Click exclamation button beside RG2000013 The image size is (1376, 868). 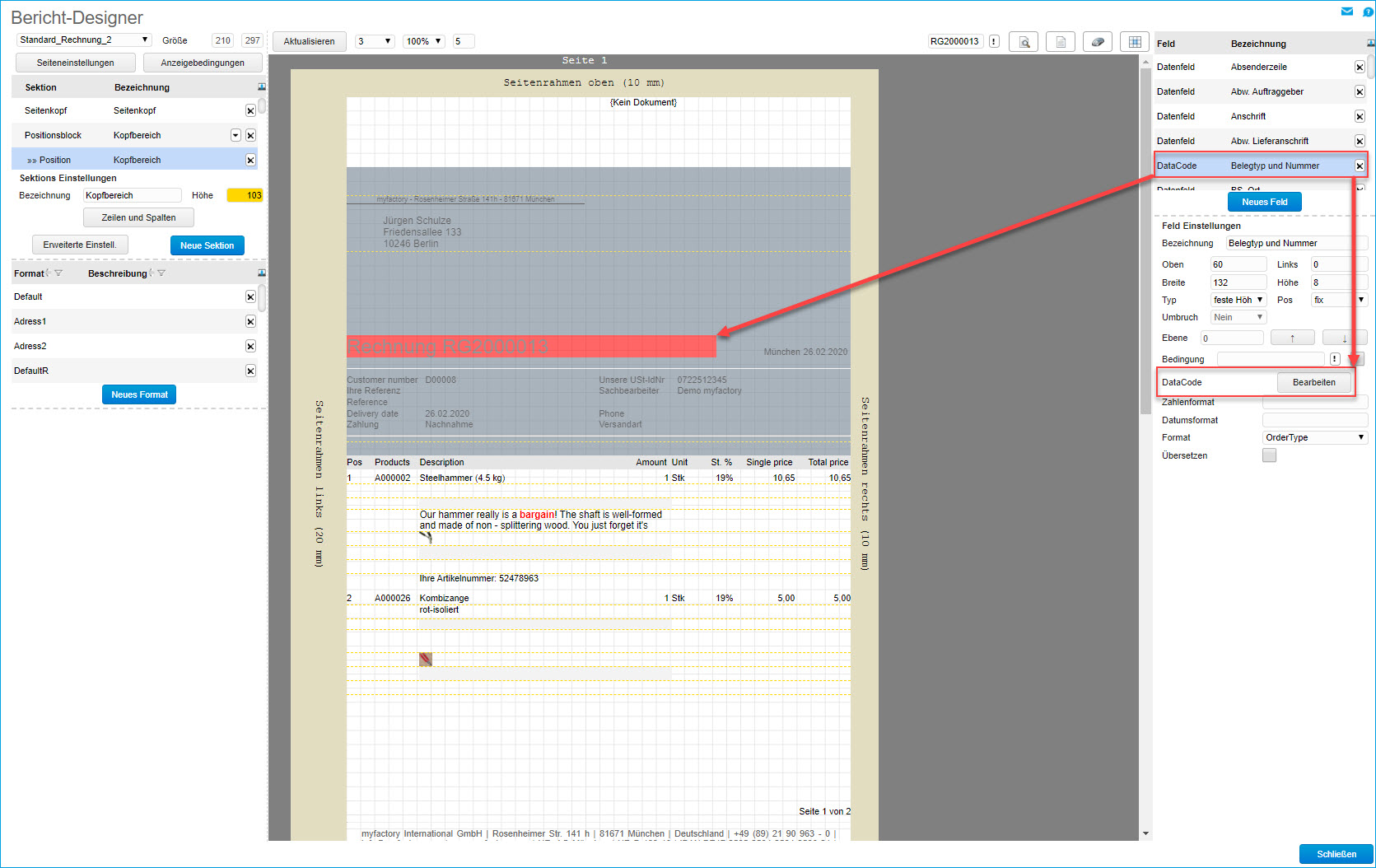(x=994, y=41)
